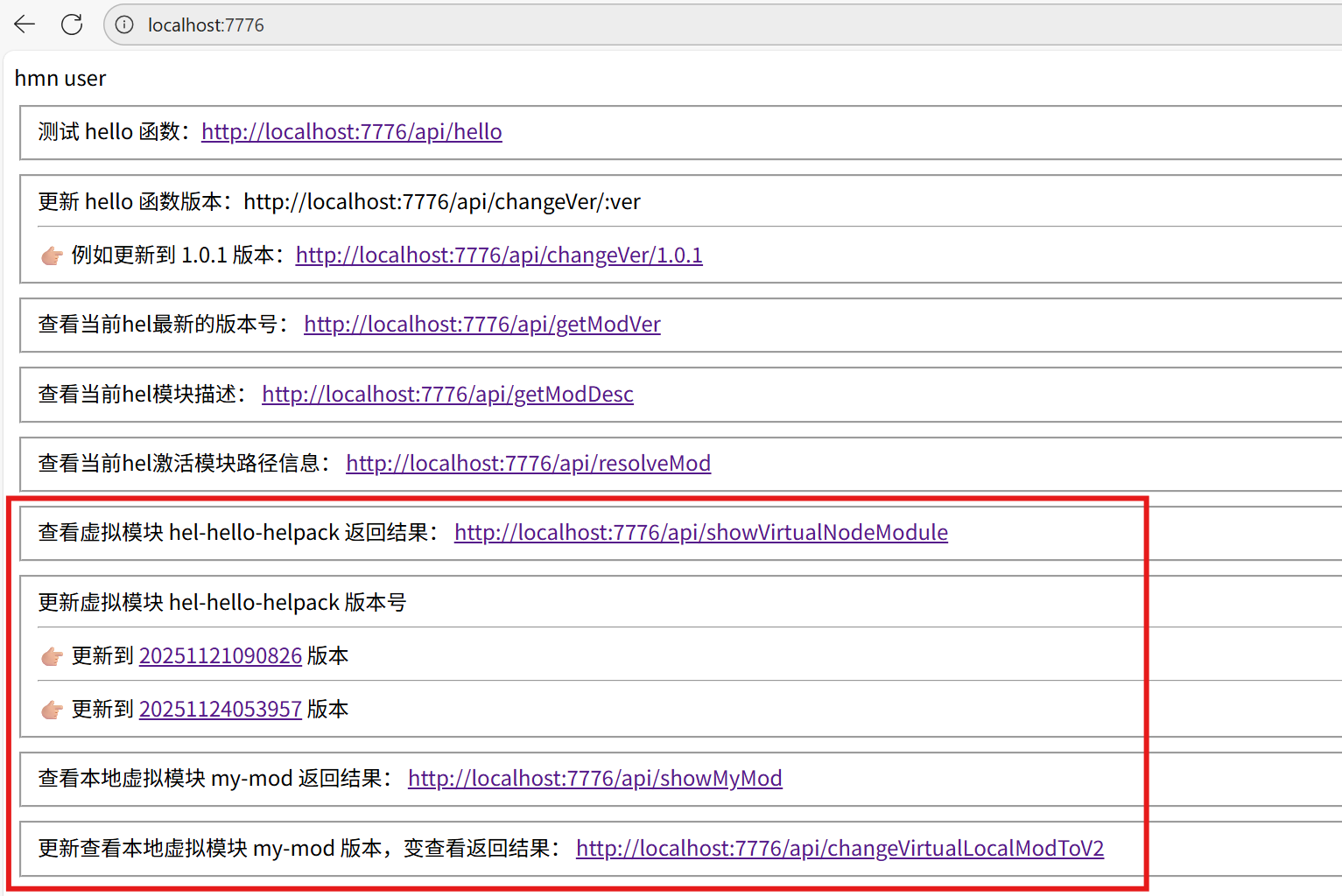Screen dimensions: 1342x896
Task: Click the browser back arrow
Action: click(x=25, y=24)
